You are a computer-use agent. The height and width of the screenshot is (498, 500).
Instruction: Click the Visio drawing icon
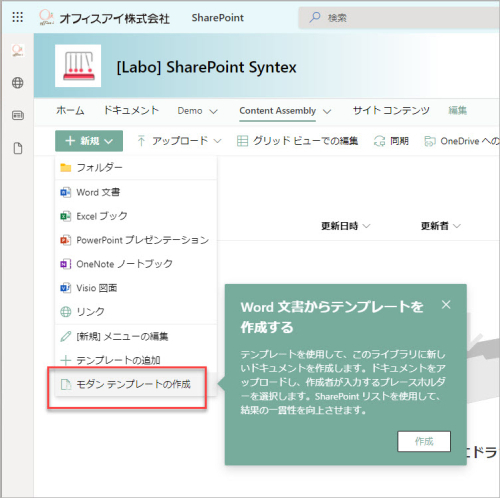coord(65,288)
